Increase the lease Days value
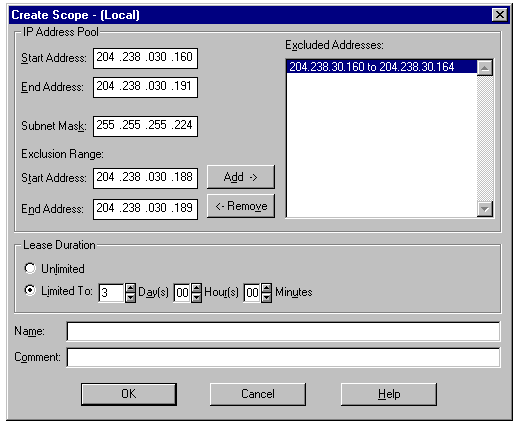 [130, 288]
